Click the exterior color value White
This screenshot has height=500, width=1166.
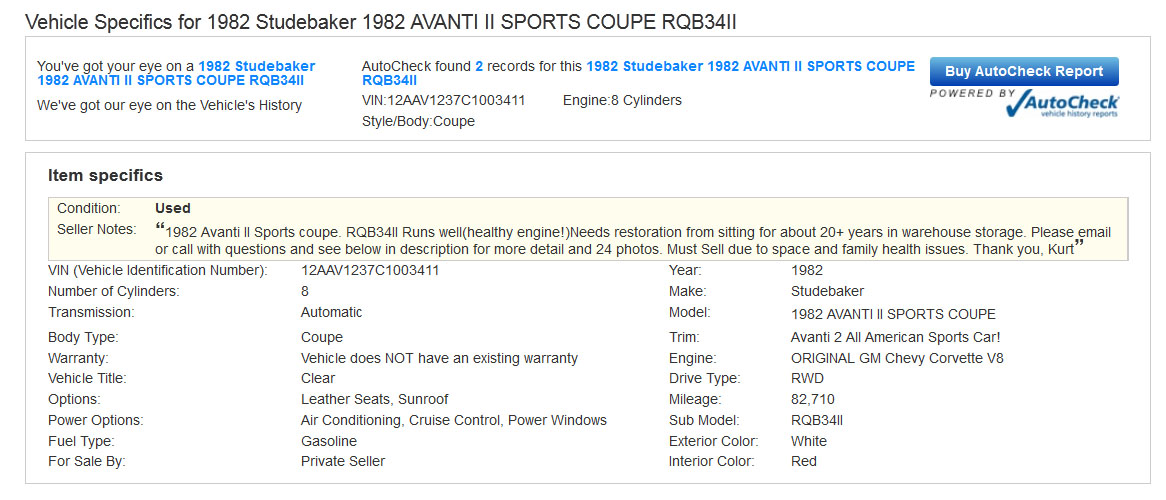809,441
